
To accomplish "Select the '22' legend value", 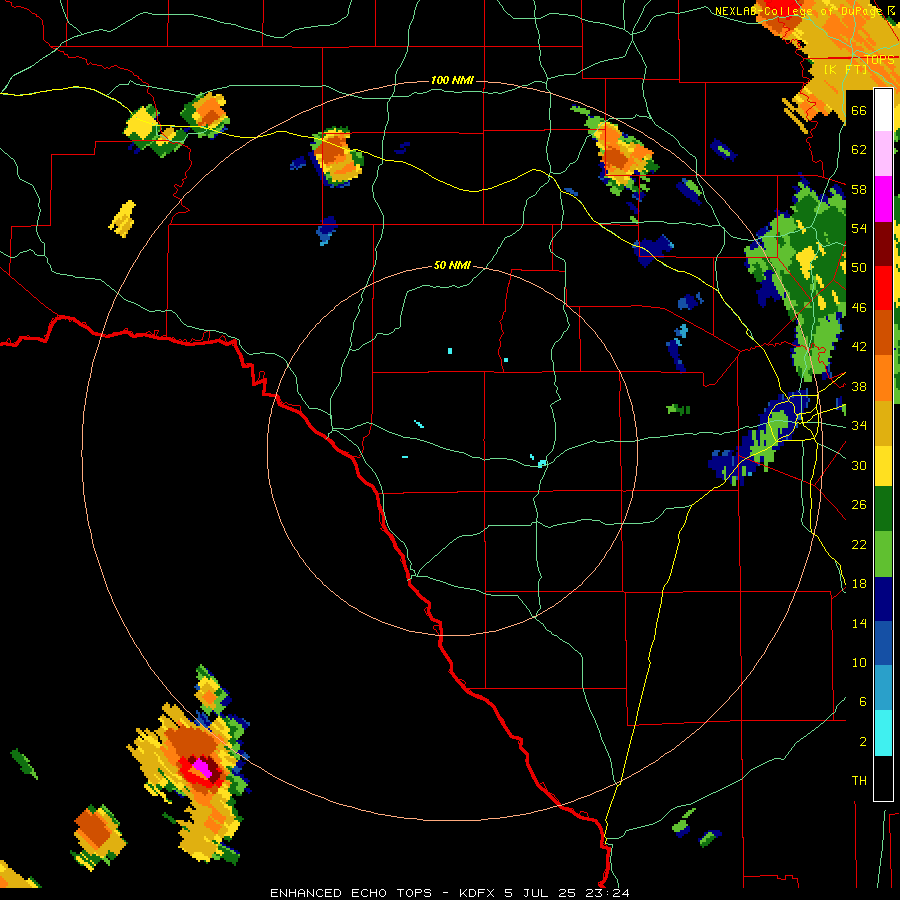I will [859, 545].
